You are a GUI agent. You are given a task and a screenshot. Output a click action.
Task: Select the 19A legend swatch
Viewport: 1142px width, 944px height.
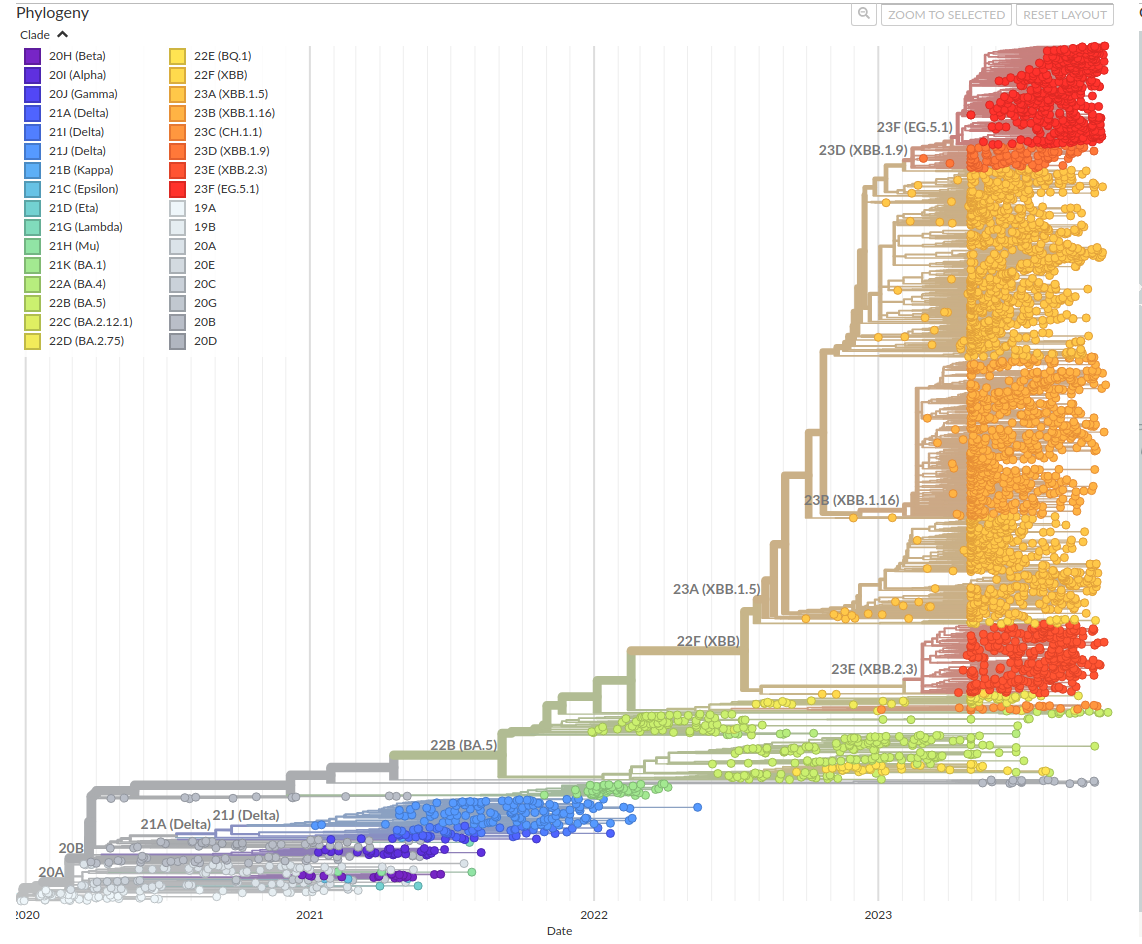coord(177,208)
